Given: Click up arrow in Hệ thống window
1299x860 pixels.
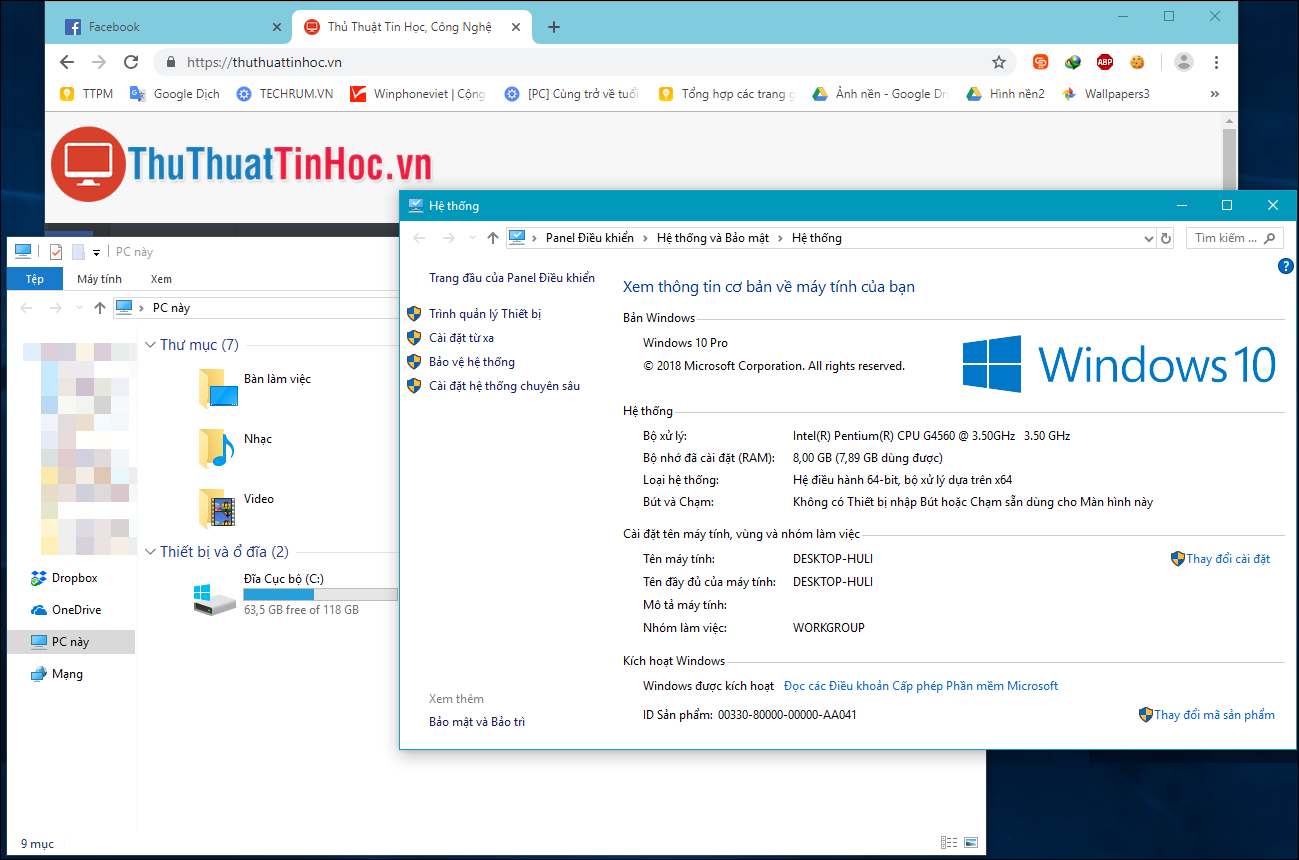Looking at the screenshot, I should click(492, 238).
